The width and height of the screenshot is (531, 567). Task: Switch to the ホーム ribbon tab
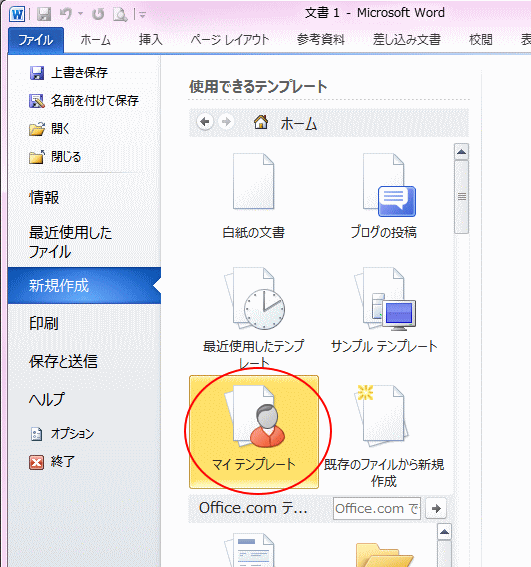click(95, 40)
